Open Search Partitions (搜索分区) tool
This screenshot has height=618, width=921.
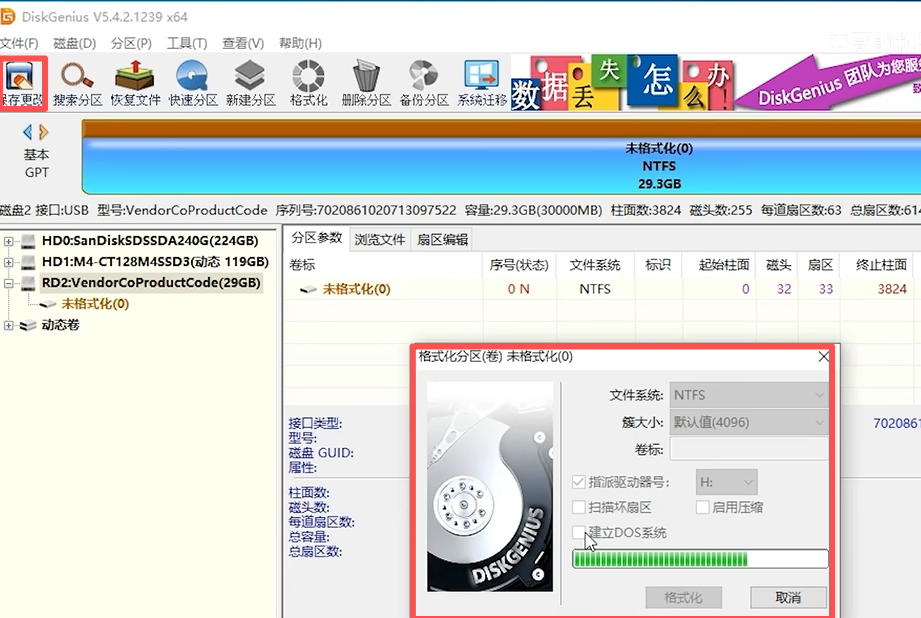[78, 83]
